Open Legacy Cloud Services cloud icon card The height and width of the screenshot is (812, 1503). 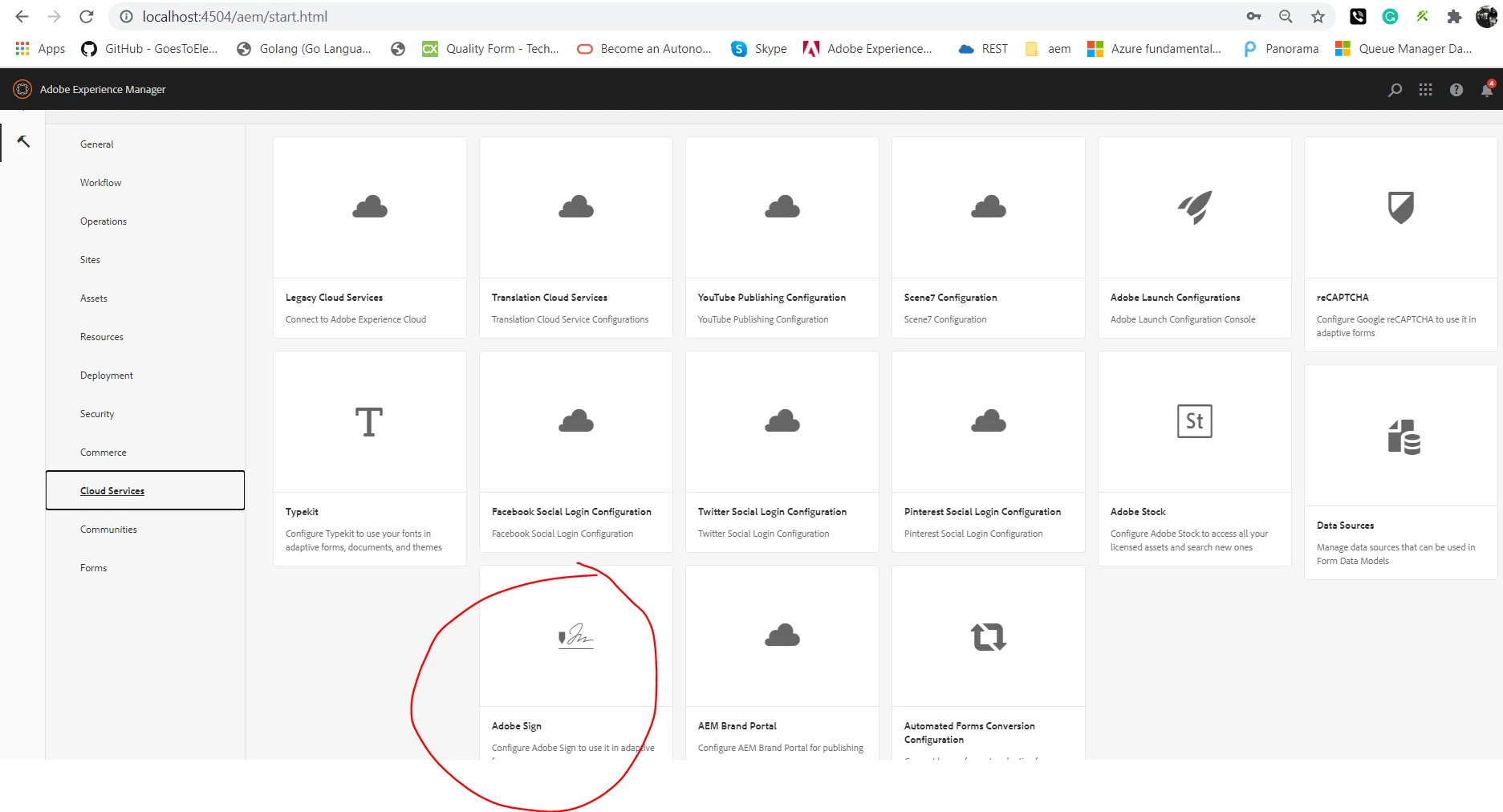[370, 208]
